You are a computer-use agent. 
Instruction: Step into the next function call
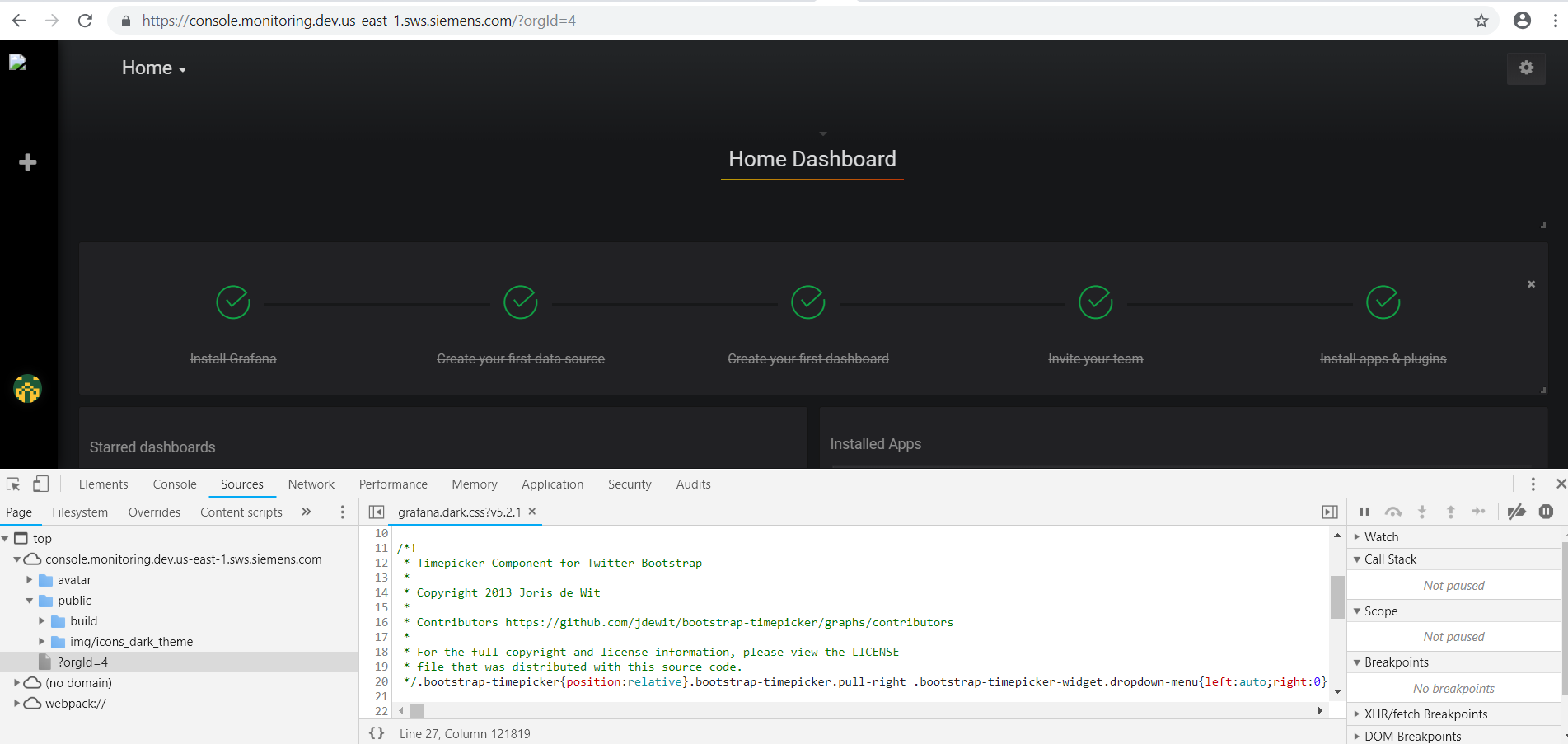click(1422, 512)
